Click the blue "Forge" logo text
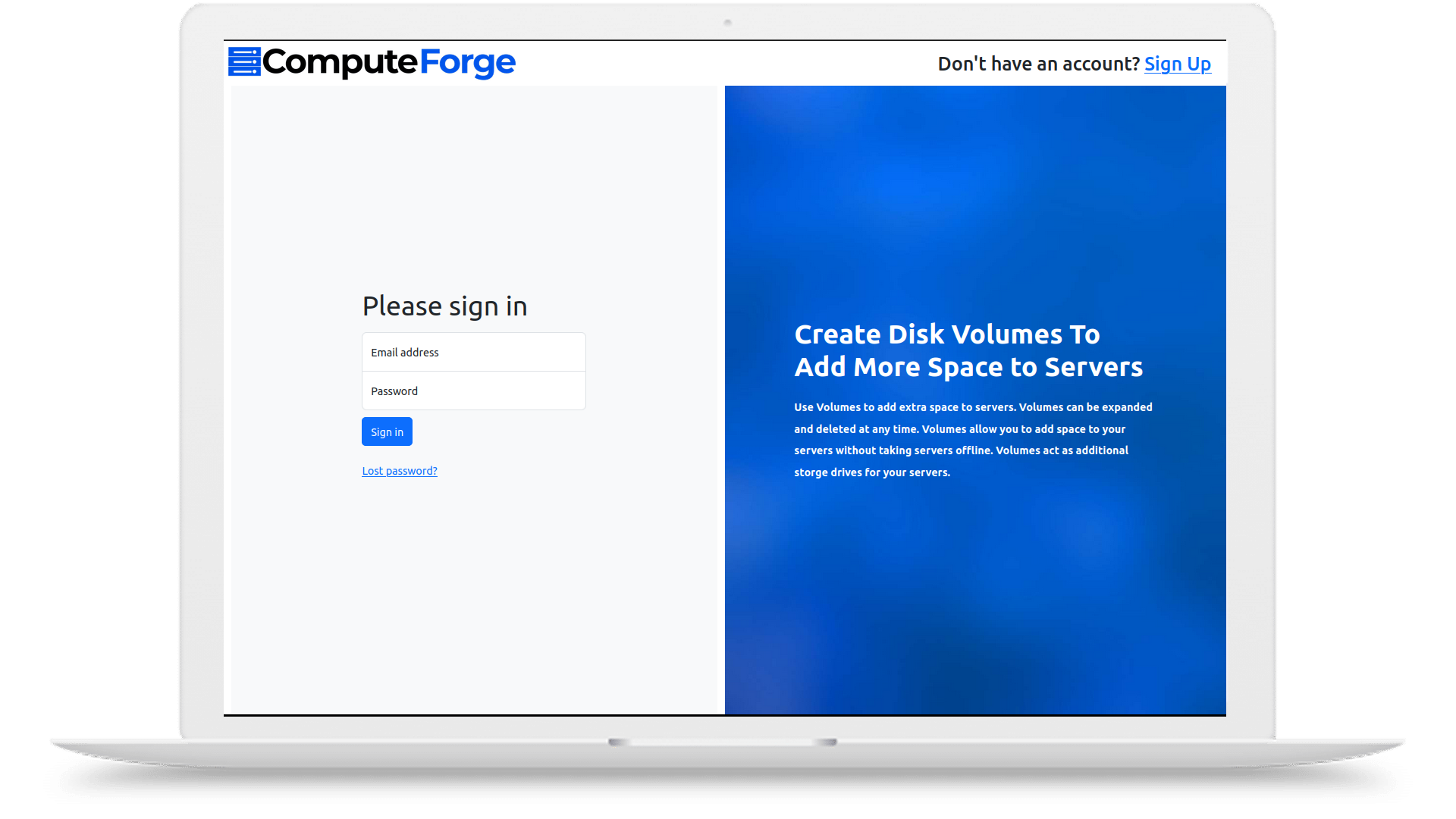 click(x=467, y=62)
